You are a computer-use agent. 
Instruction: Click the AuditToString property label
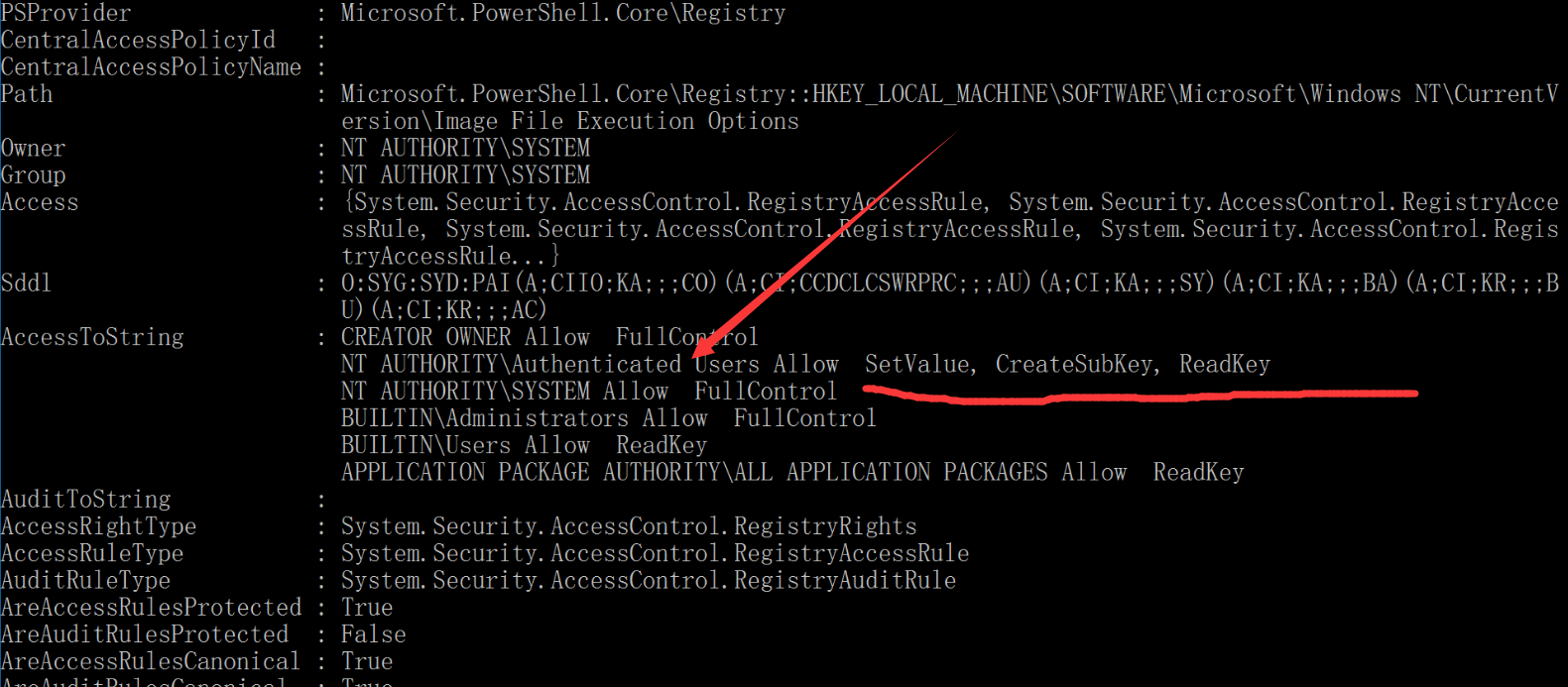[86, 499]
